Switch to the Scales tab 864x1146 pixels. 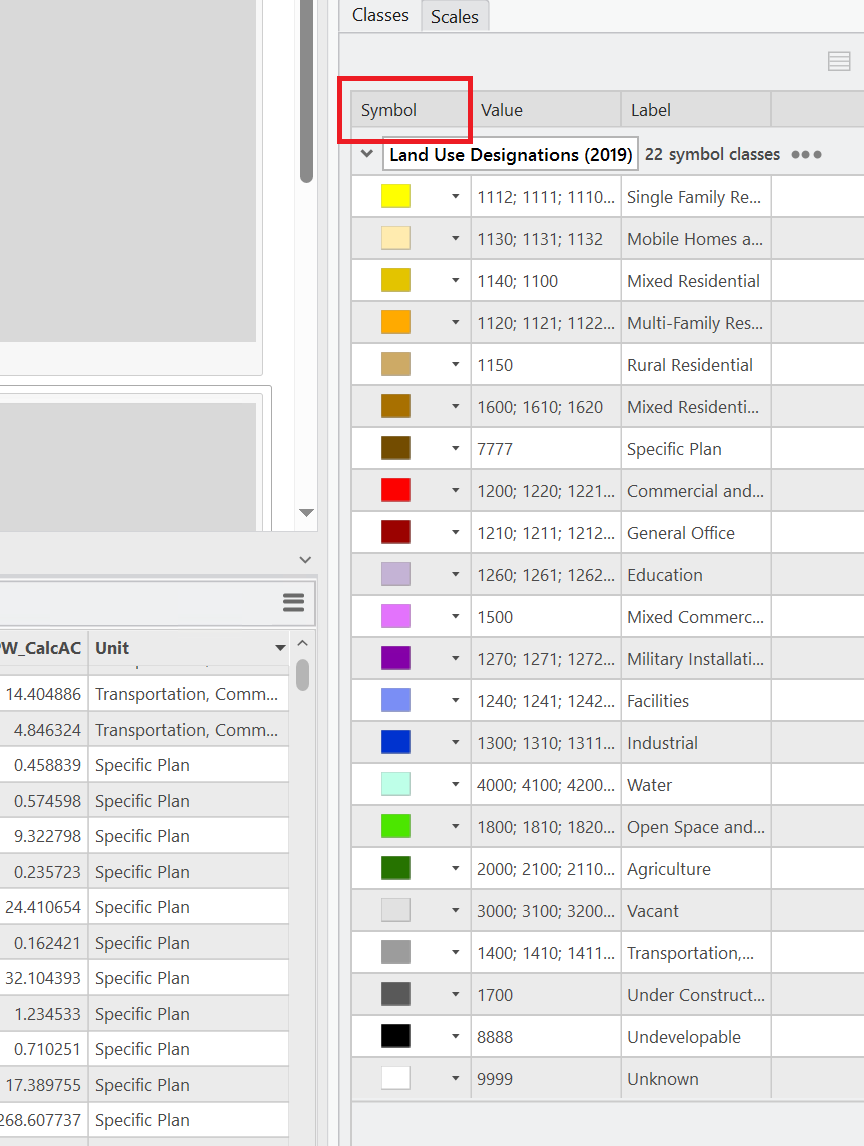pyautogui.click(x=454, y=16)
